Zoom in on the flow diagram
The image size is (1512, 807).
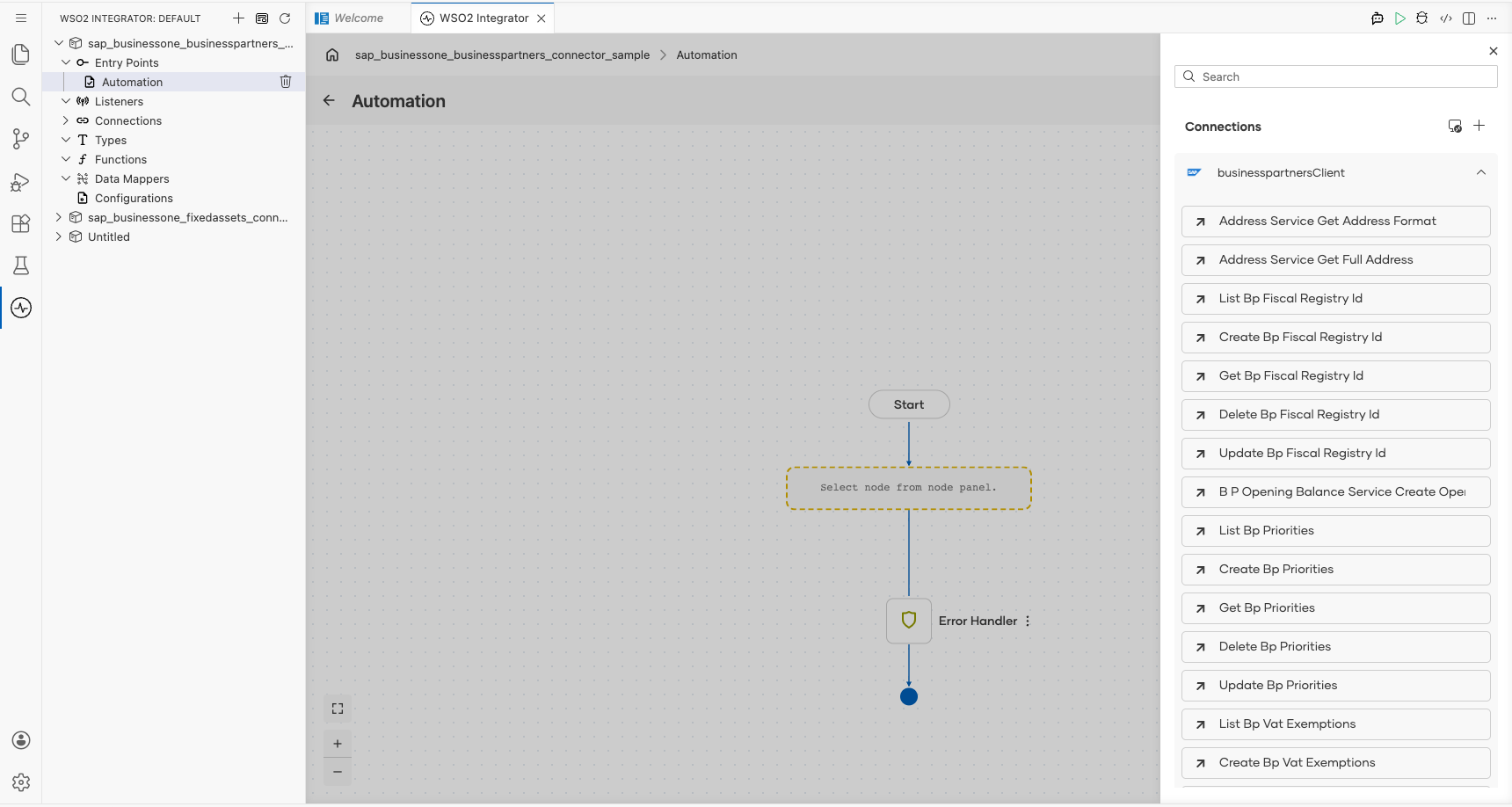pos(338,744)
